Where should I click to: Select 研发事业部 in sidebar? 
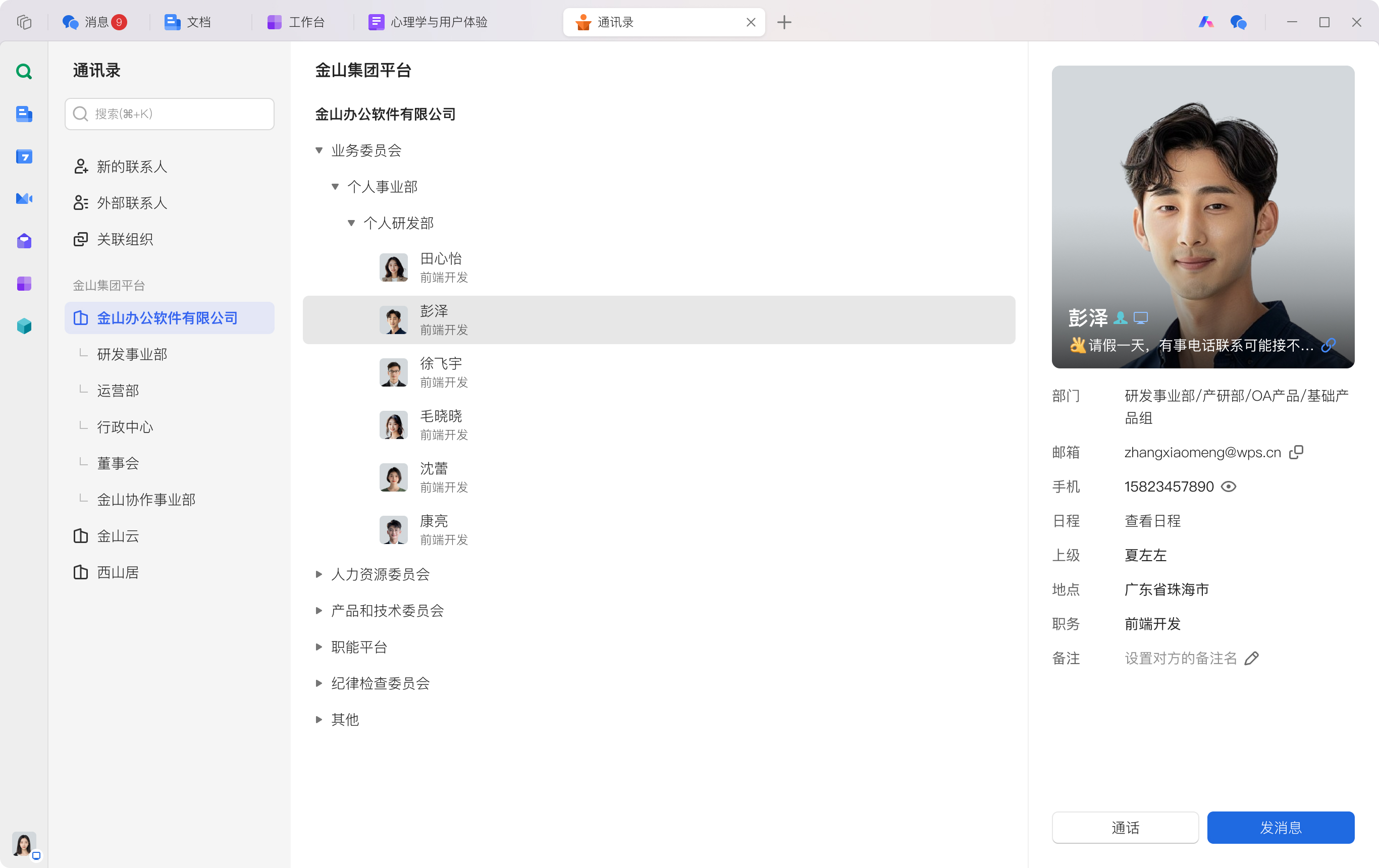pos(169,354)
